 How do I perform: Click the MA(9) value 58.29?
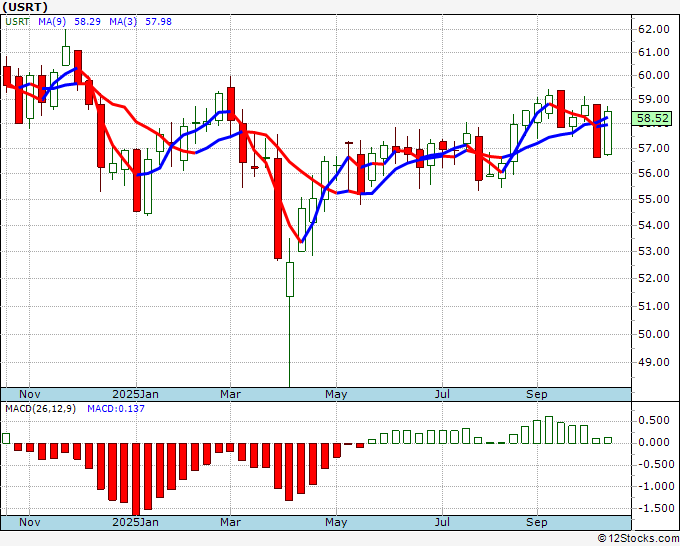tap(87, 21)
